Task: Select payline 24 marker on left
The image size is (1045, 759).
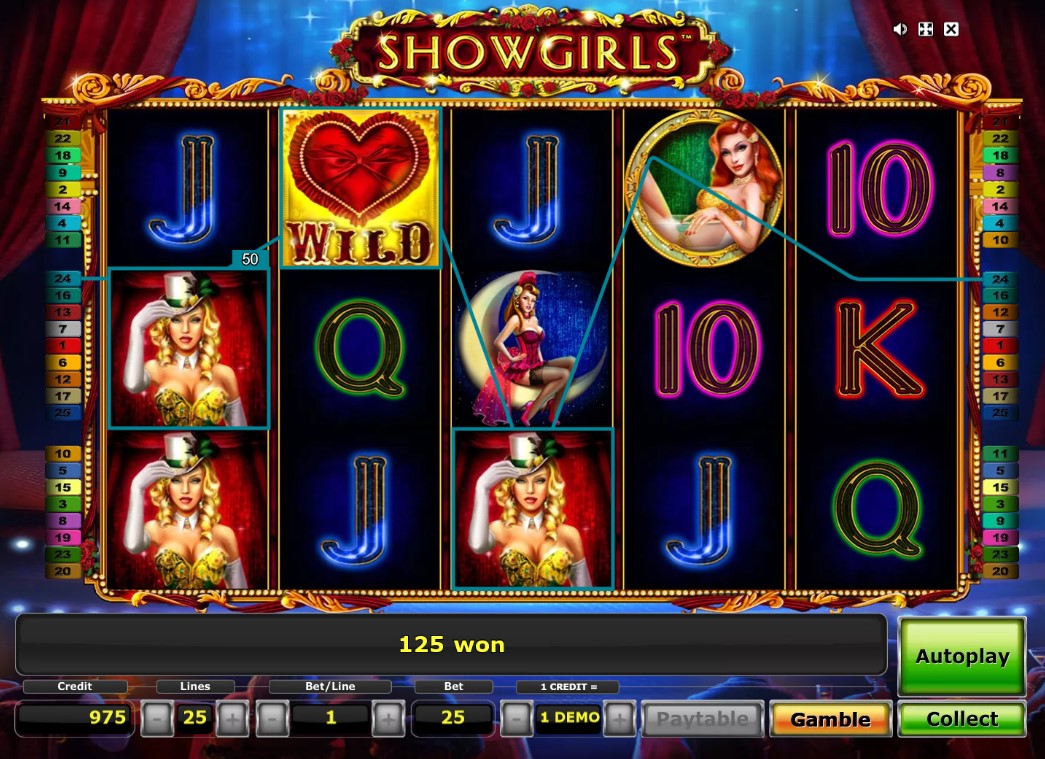Action: coord(63,279)
